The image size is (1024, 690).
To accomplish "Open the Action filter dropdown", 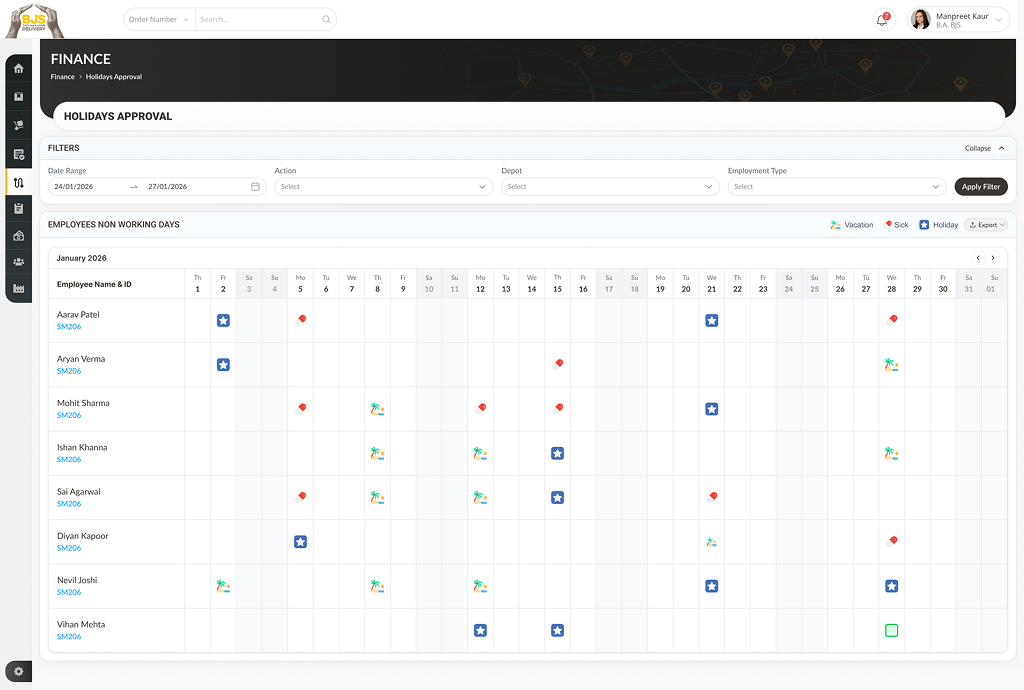I will [383, 187].
